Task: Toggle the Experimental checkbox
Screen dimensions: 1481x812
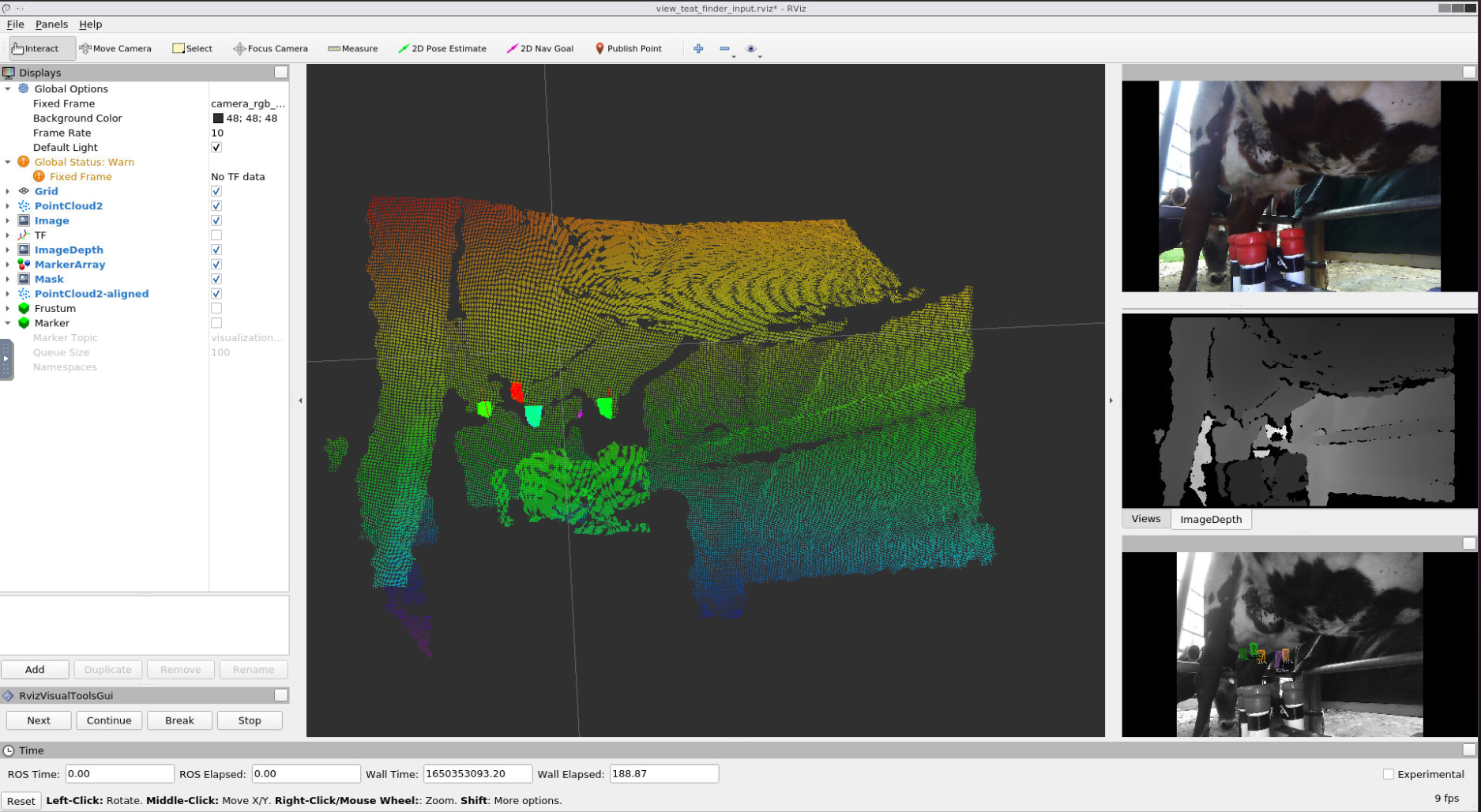Action: 1389,774
